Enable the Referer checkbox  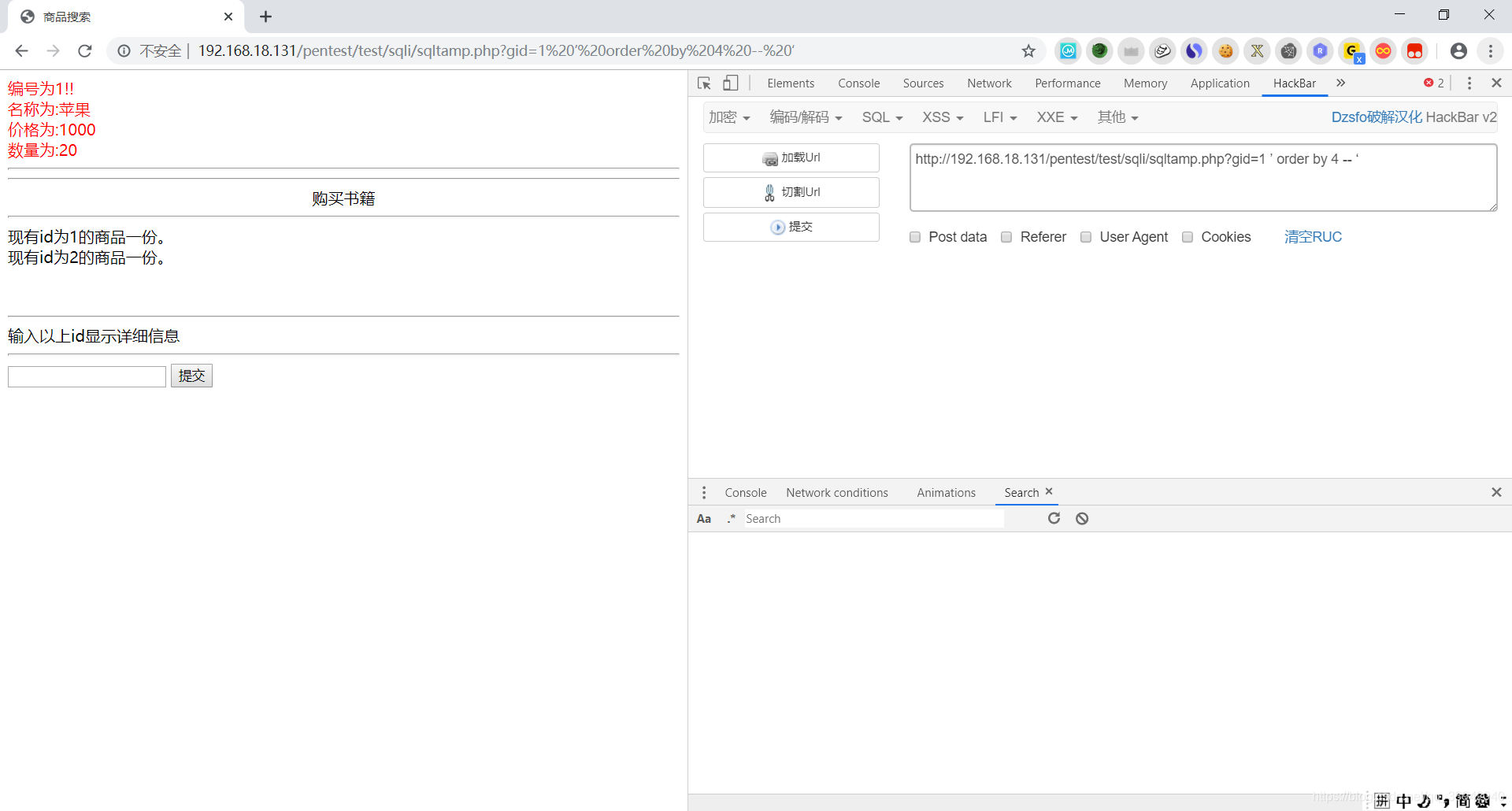point(1006,237)
